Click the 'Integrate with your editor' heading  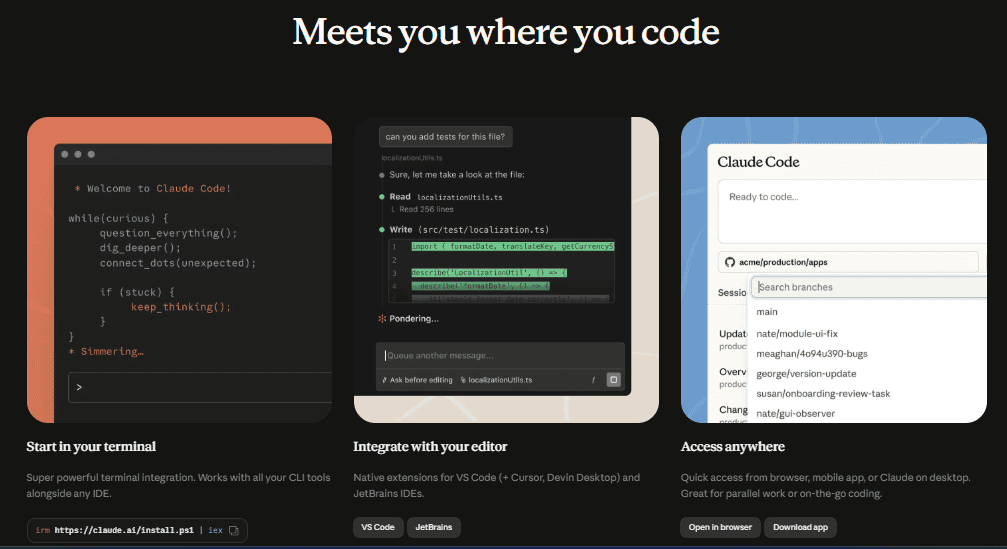click(430, 446)
